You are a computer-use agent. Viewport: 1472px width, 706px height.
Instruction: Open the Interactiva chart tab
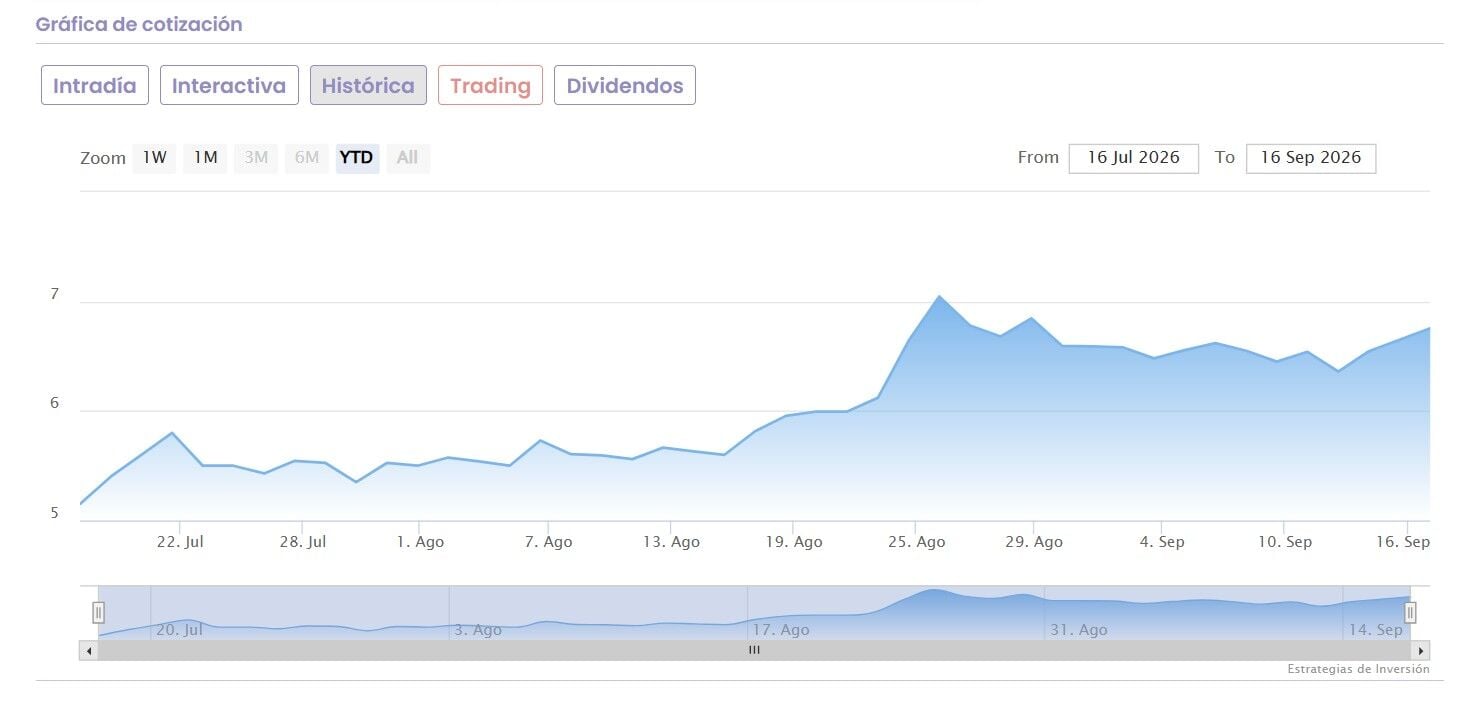coord(229,85)
